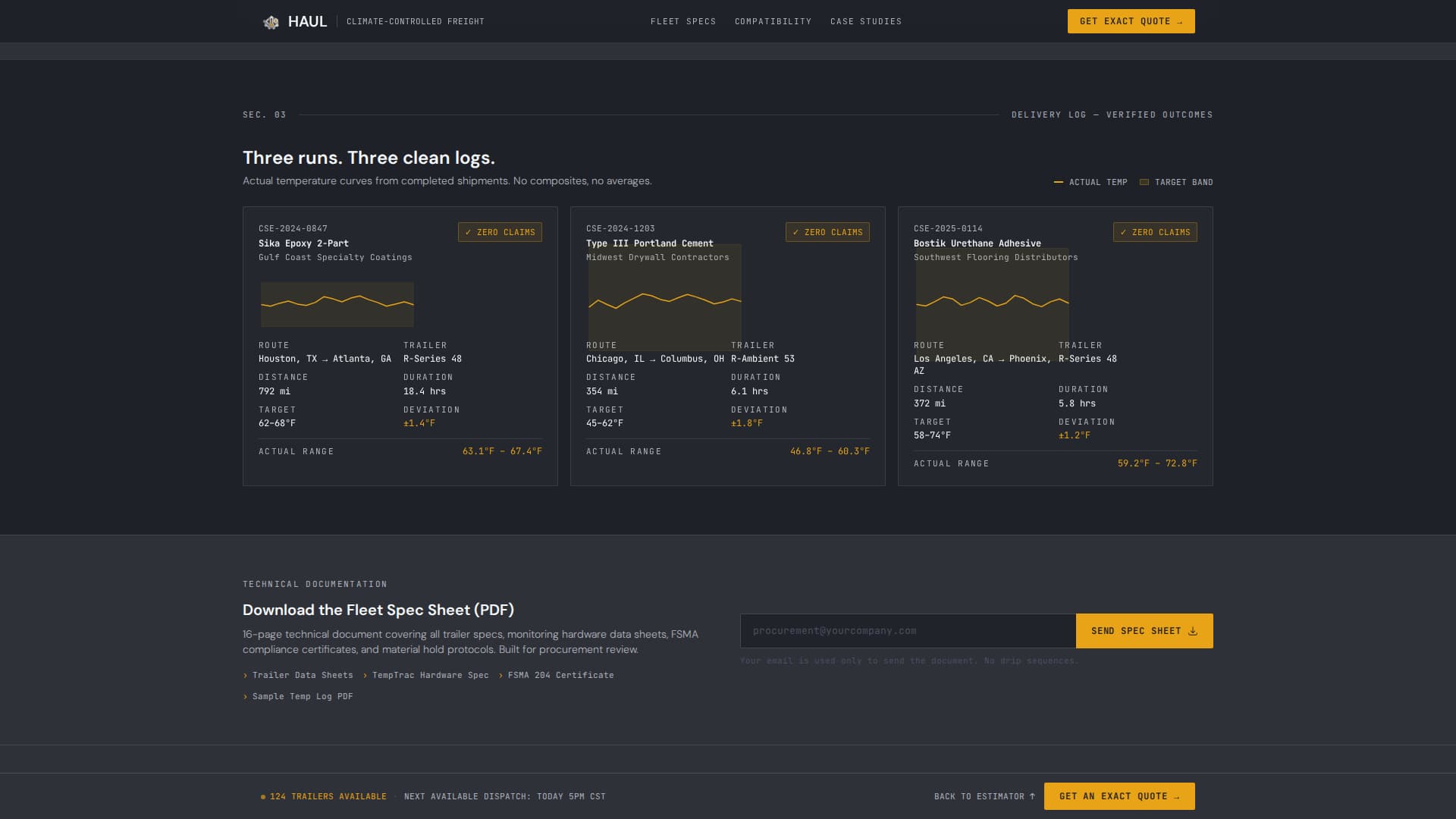
Task: Click the Back To Estimator link
Action: pos(984,796)
